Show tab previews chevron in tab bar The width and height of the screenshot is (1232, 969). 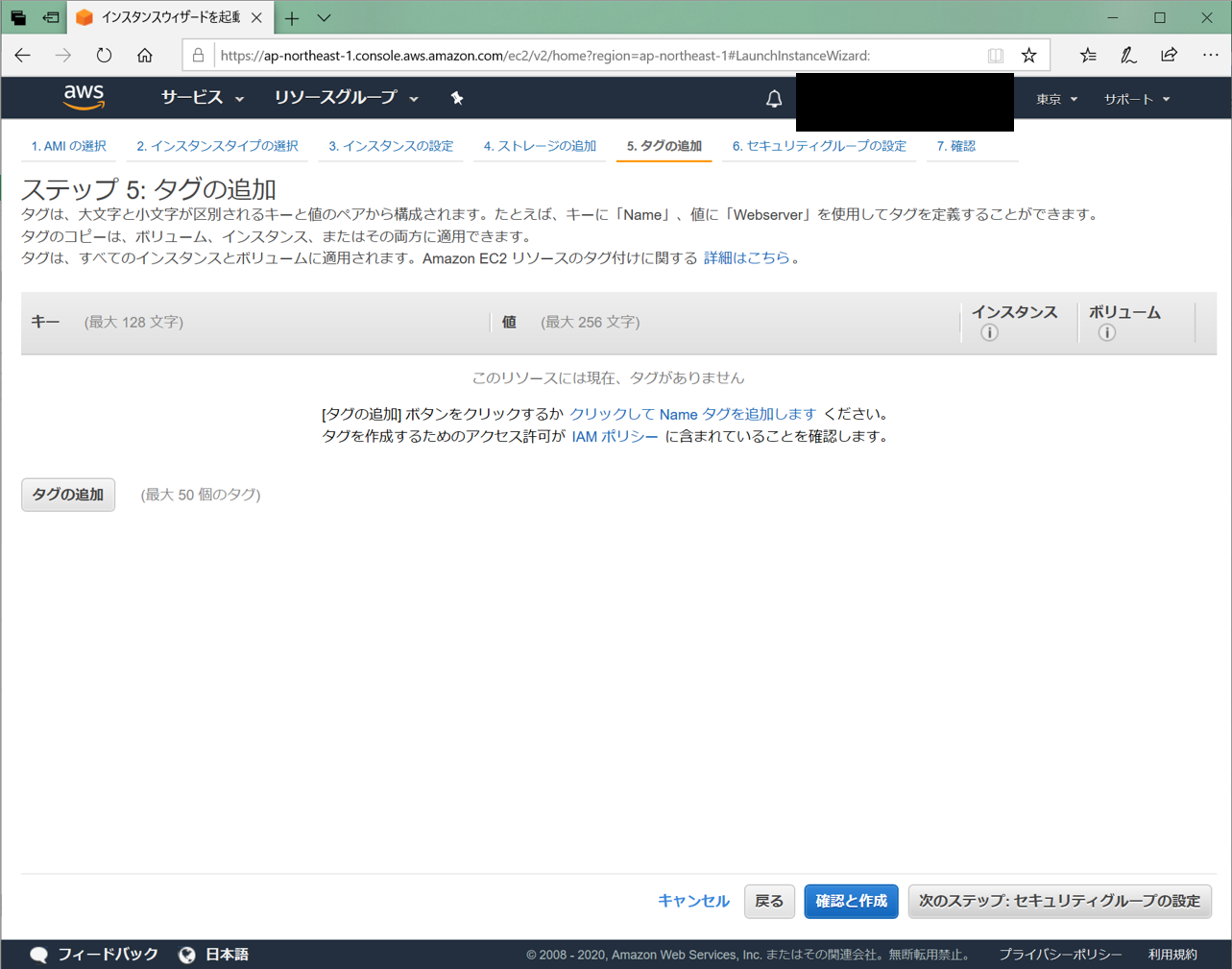tap(324, 18)
